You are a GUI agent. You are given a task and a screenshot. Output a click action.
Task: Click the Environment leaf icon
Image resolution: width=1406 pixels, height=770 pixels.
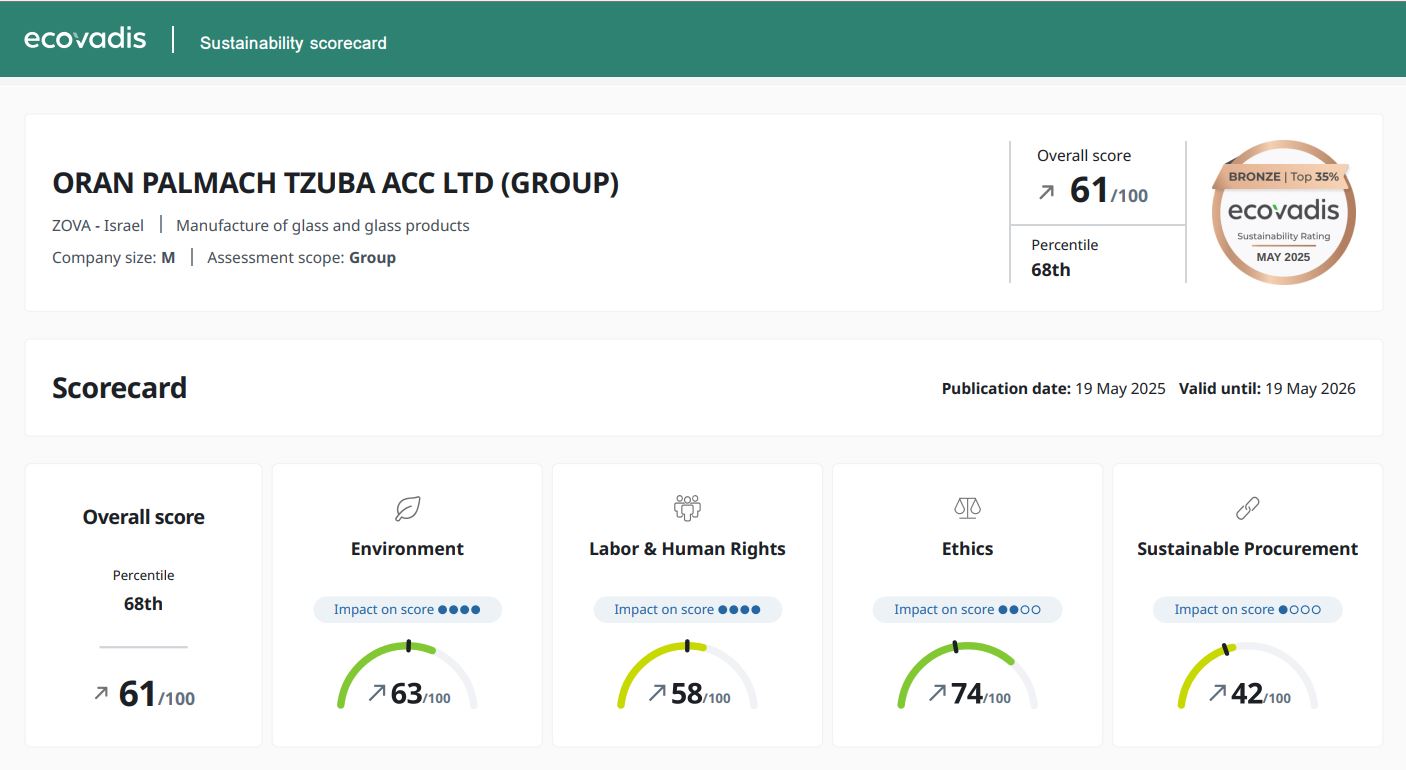pyautogui.click(x=407, y=509)
